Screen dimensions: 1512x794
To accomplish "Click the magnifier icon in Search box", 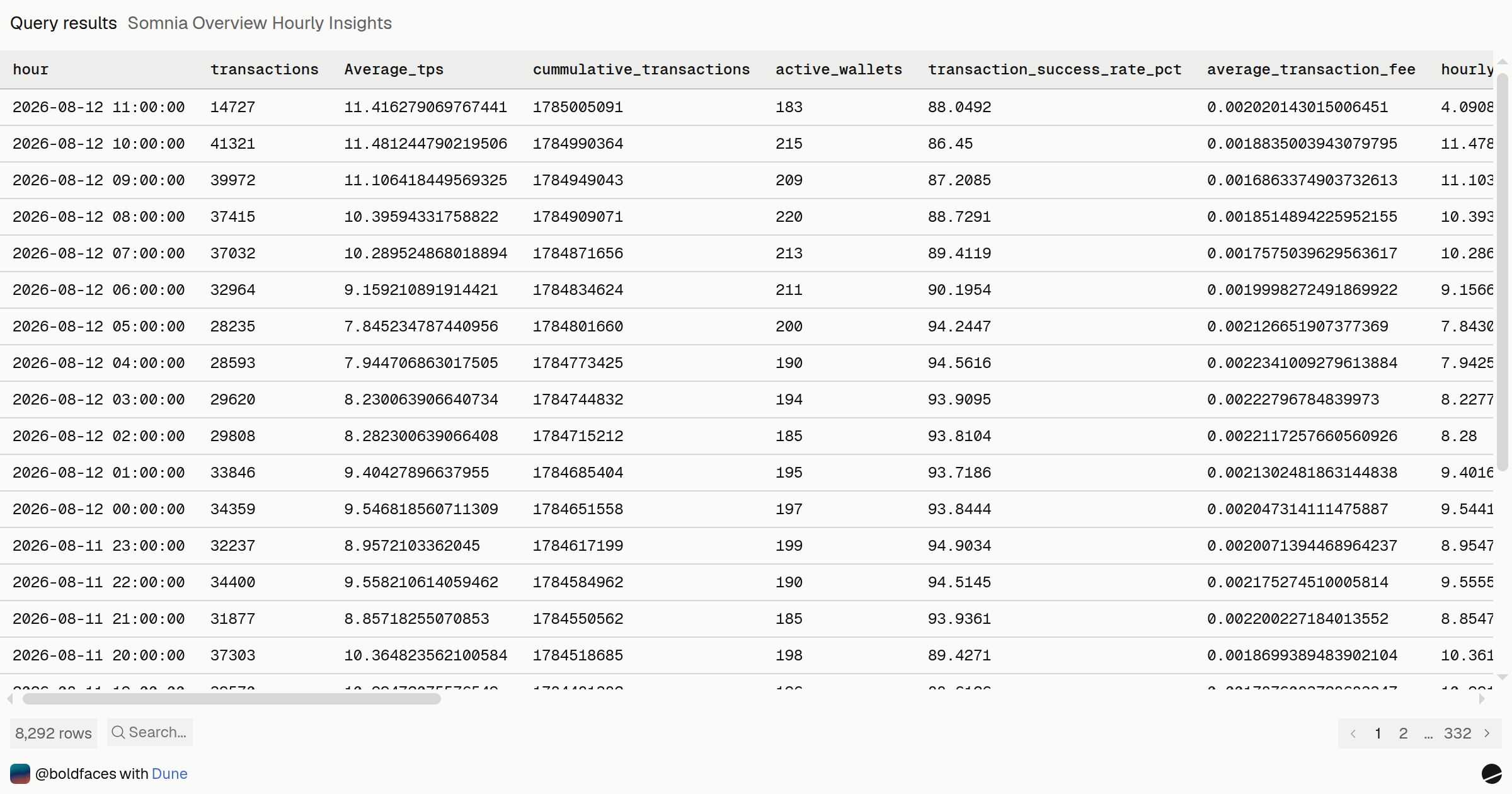I will tap(118, 732).
